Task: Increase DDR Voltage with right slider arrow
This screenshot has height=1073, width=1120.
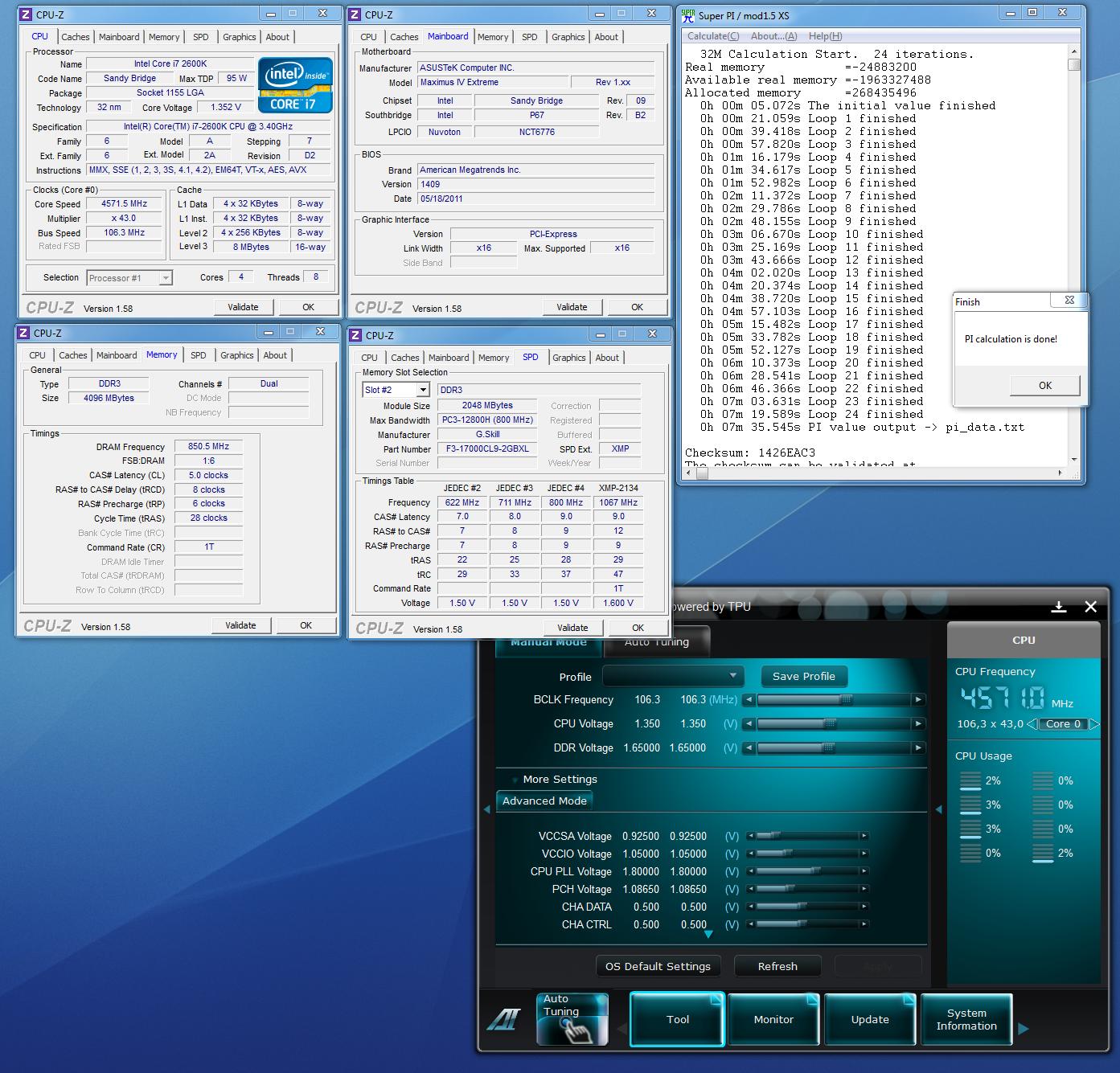Action: point(918,748)
